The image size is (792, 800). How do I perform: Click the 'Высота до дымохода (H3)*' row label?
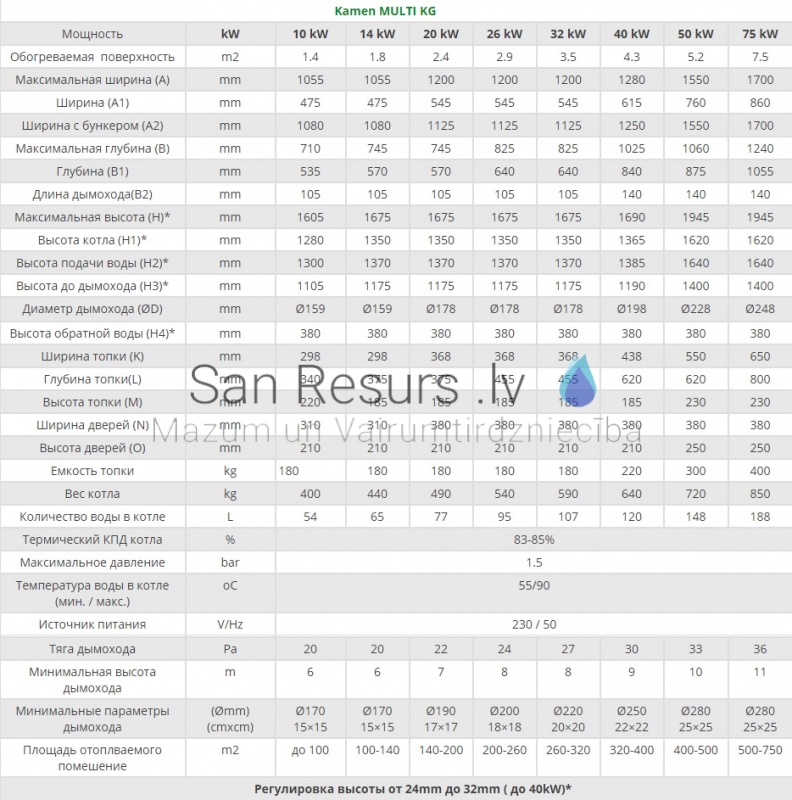click(92, 286)
